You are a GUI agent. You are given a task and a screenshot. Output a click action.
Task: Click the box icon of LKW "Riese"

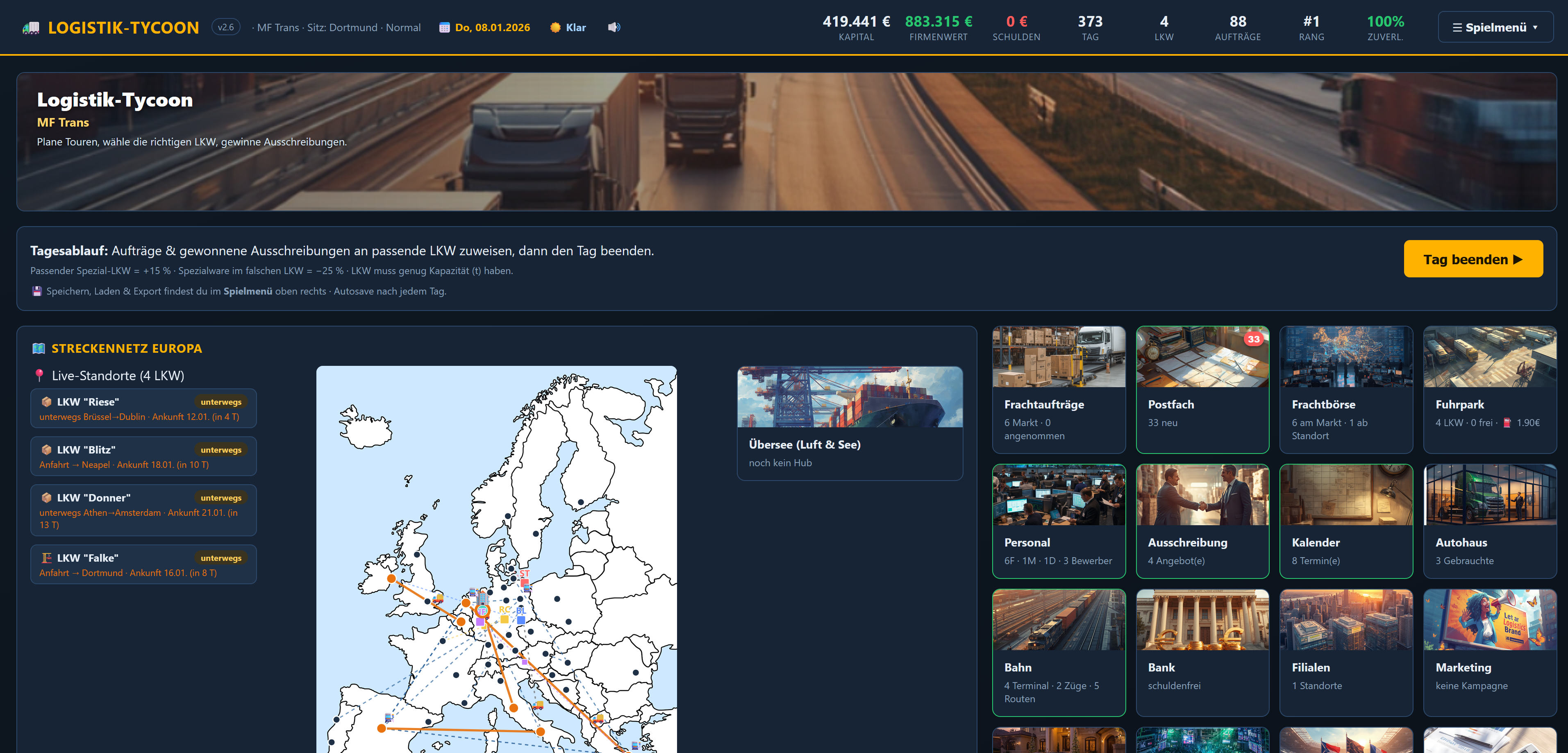46,402
